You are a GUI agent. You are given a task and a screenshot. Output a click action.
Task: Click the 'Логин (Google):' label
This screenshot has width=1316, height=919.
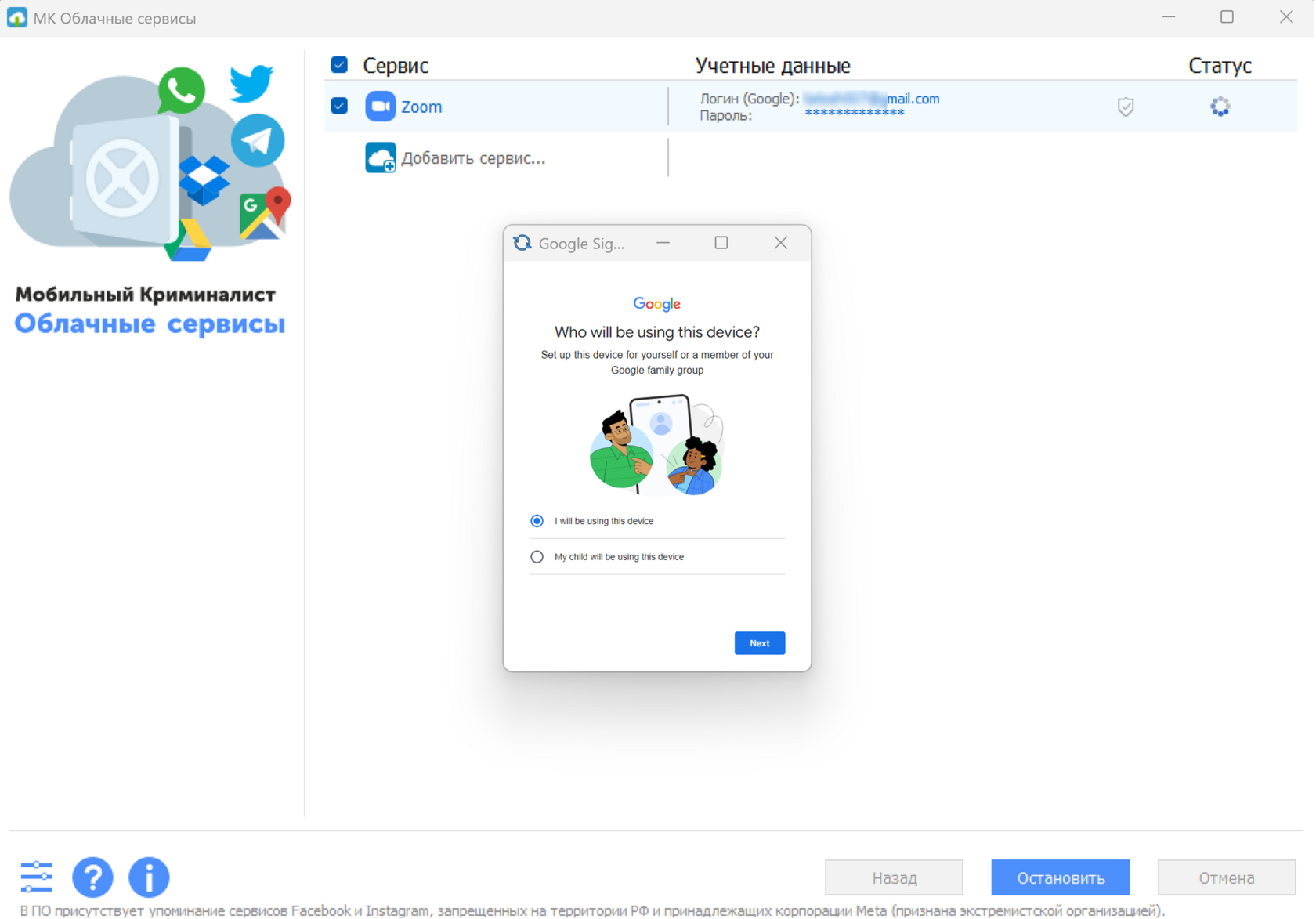pyautogui.click(x=750, y=99)
